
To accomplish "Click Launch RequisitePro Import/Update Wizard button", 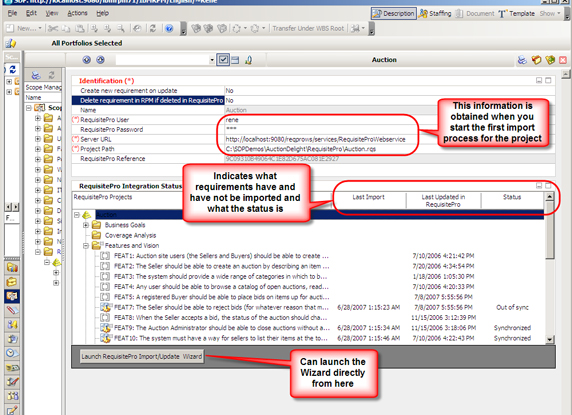I will (142, 357).
